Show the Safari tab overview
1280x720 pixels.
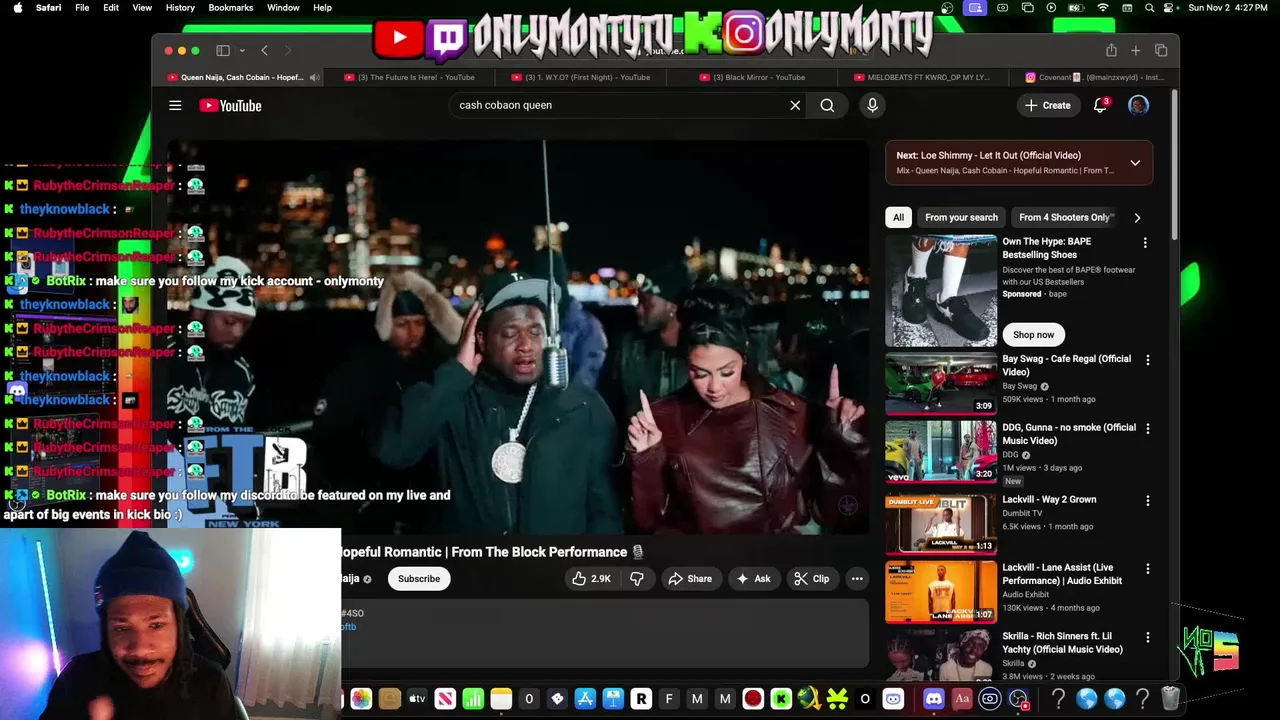point(1161,50)
